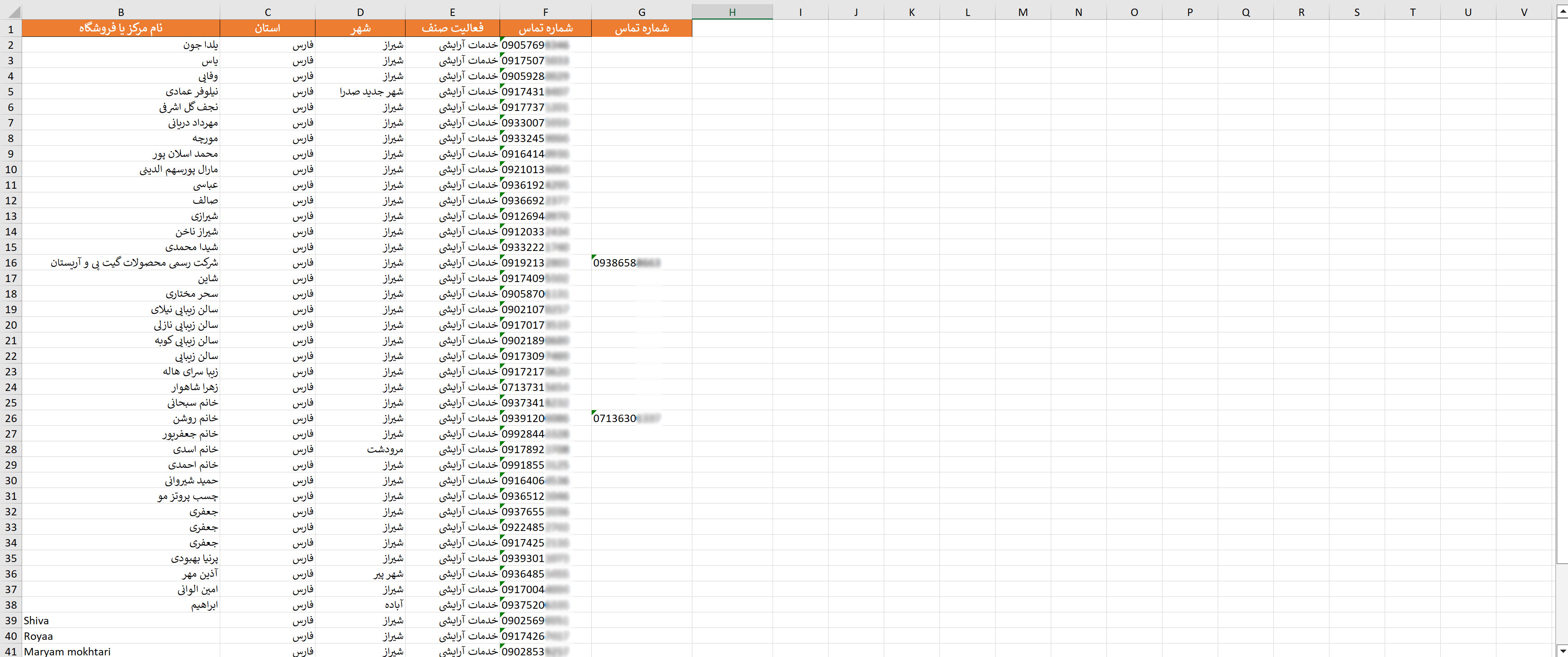Select cell 'مورچه'
Image resolution: width=1568 pixels, height=657 pixels.
(121, 138)
